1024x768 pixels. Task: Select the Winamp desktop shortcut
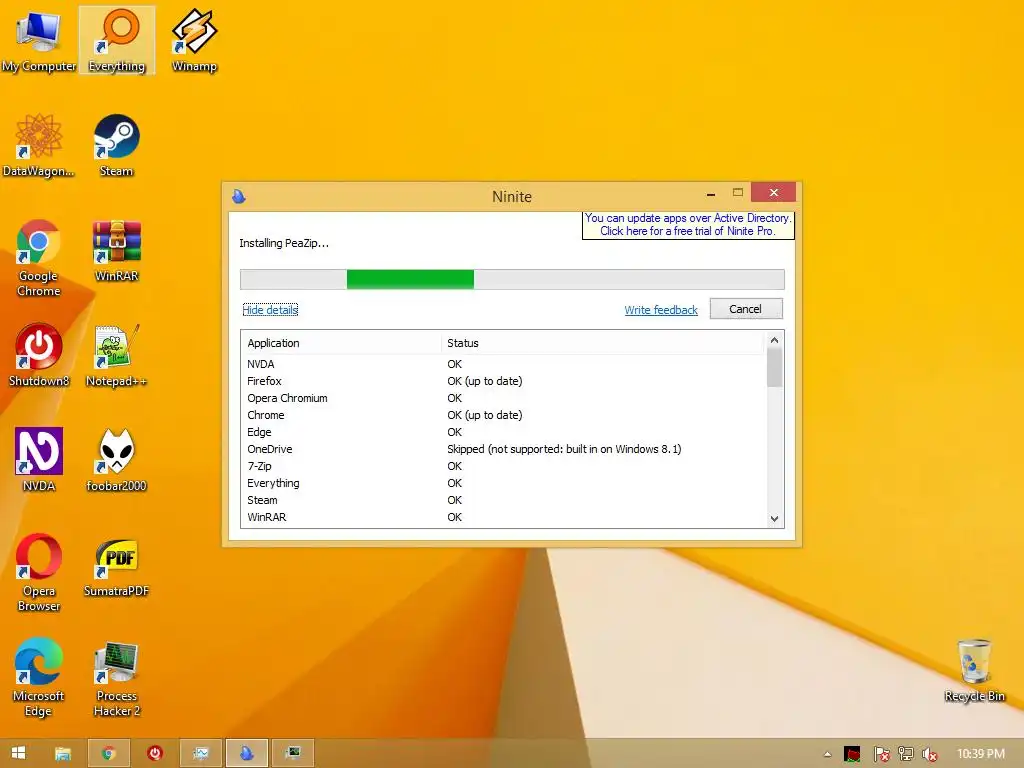(x=194, y=41)
